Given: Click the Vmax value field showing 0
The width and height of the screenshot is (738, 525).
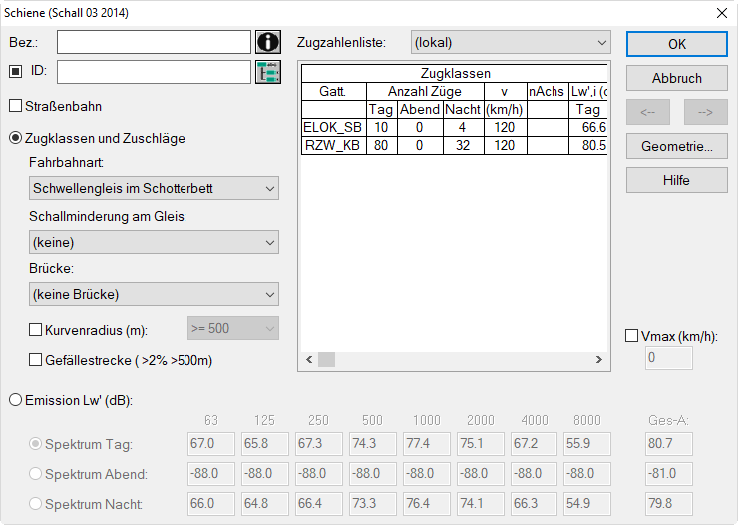Looking at the screenshot, I should pos(669,358).
